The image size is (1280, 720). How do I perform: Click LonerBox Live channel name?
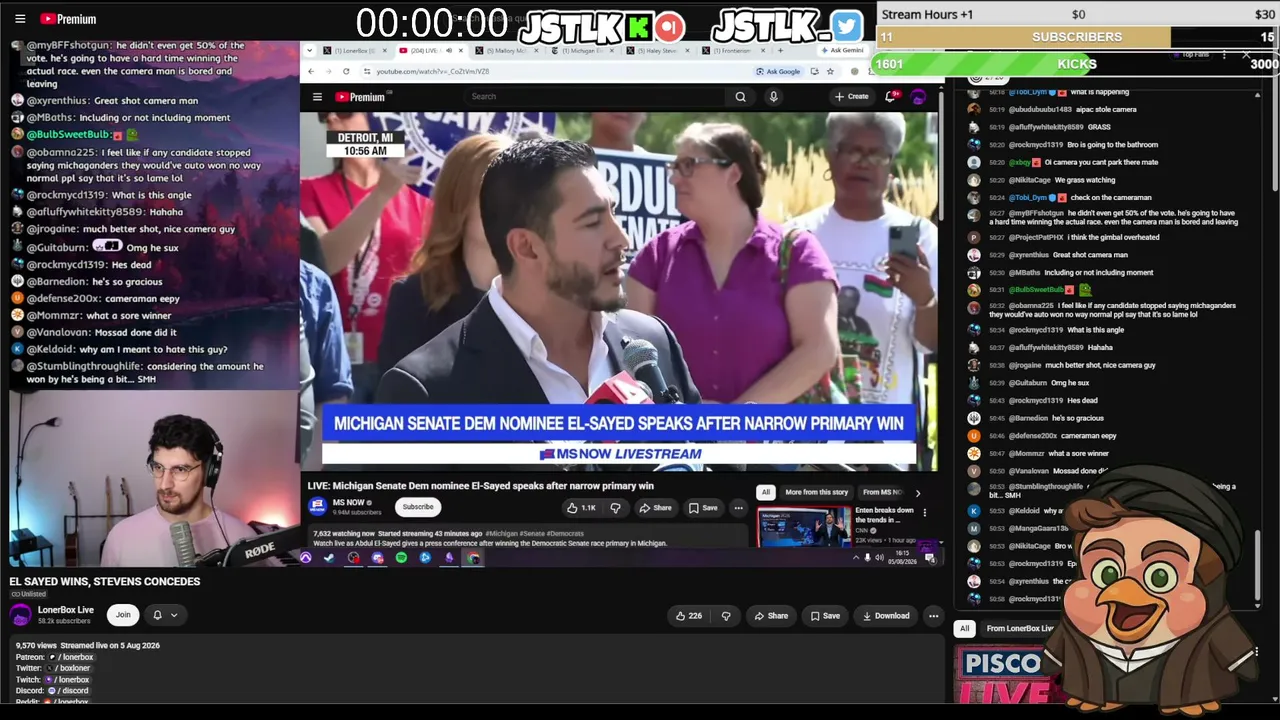66,610
